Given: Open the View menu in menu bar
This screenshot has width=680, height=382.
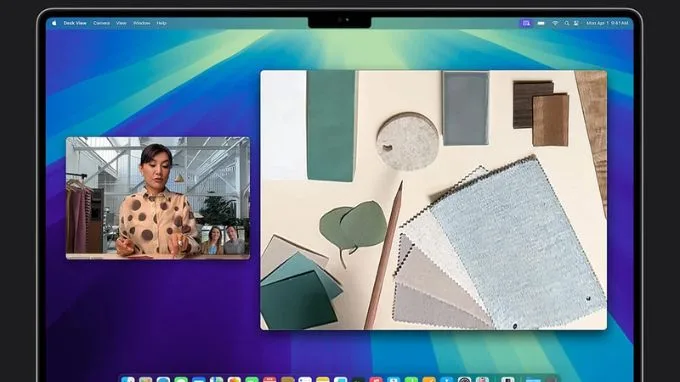Looking at the screenshot, I should coord(121,23).
